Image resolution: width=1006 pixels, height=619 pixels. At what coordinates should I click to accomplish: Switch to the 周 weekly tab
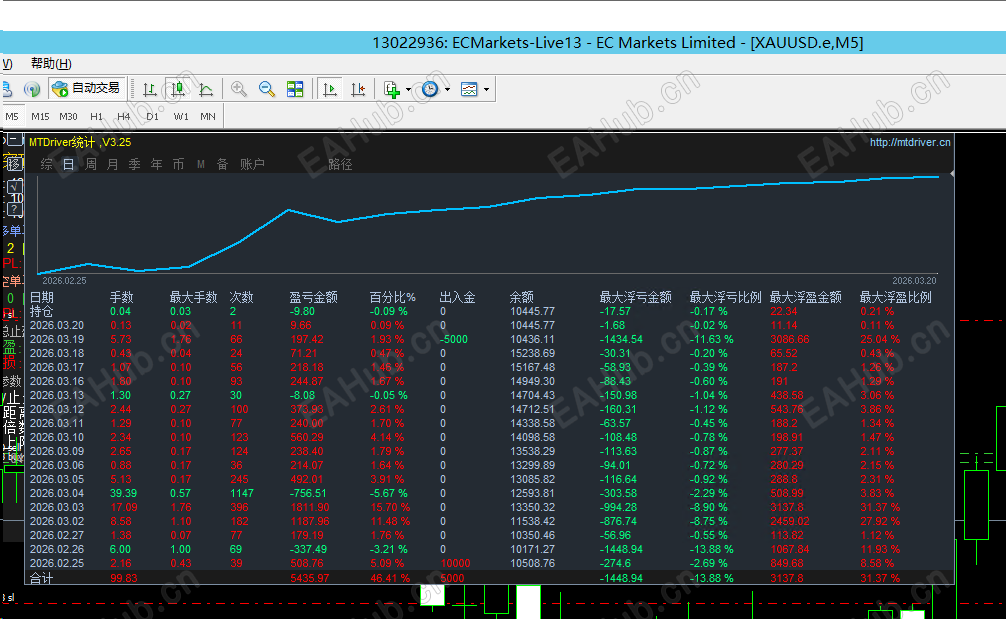[x=90, y=164]
